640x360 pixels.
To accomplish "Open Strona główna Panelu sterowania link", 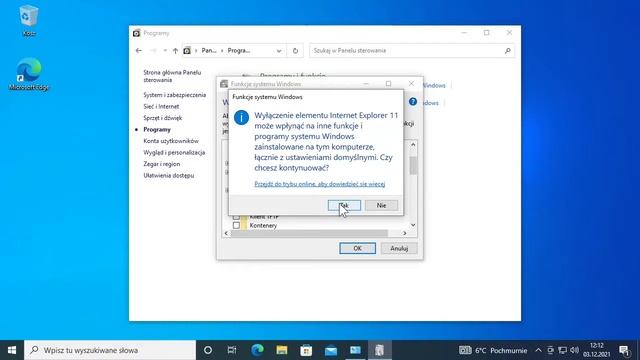I will pos(172,76).
